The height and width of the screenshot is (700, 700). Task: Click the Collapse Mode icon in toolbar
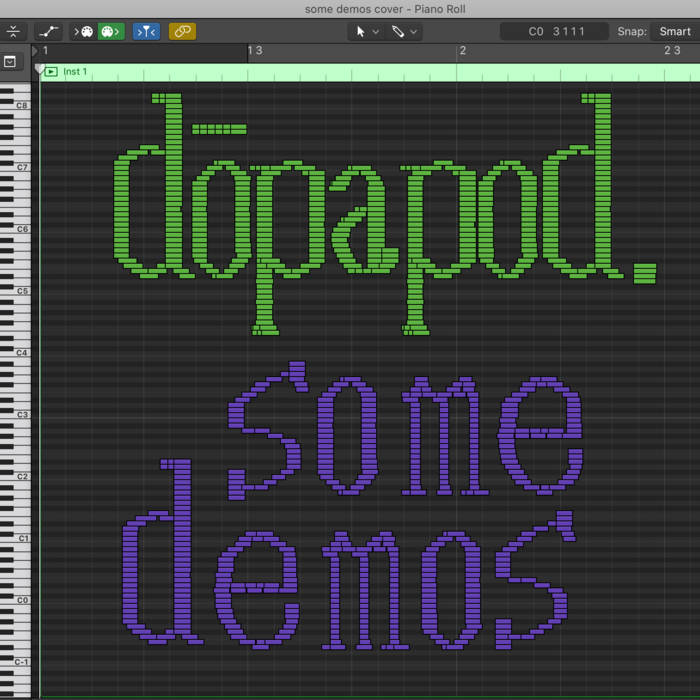13,32
